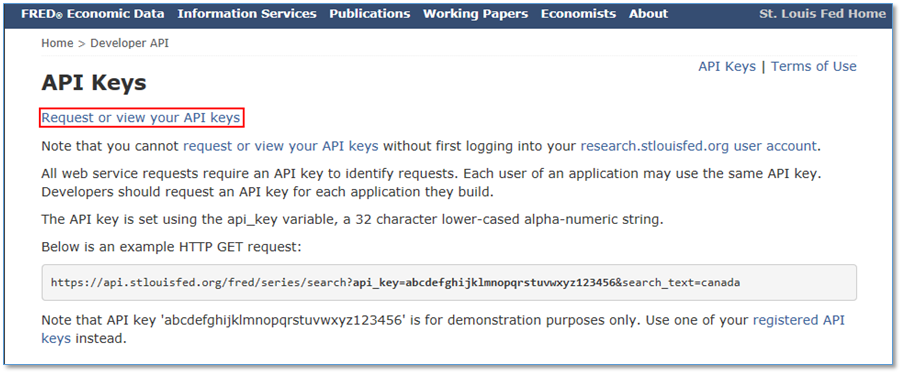Click the API Keys page heading
Image resolution: width=902 pixels, height=374 pixels.
pyautogui.click(x=94, y=83)
